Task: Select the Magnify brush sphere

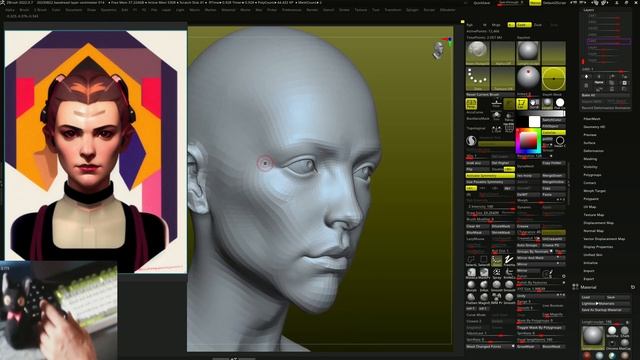Action: 484,298
